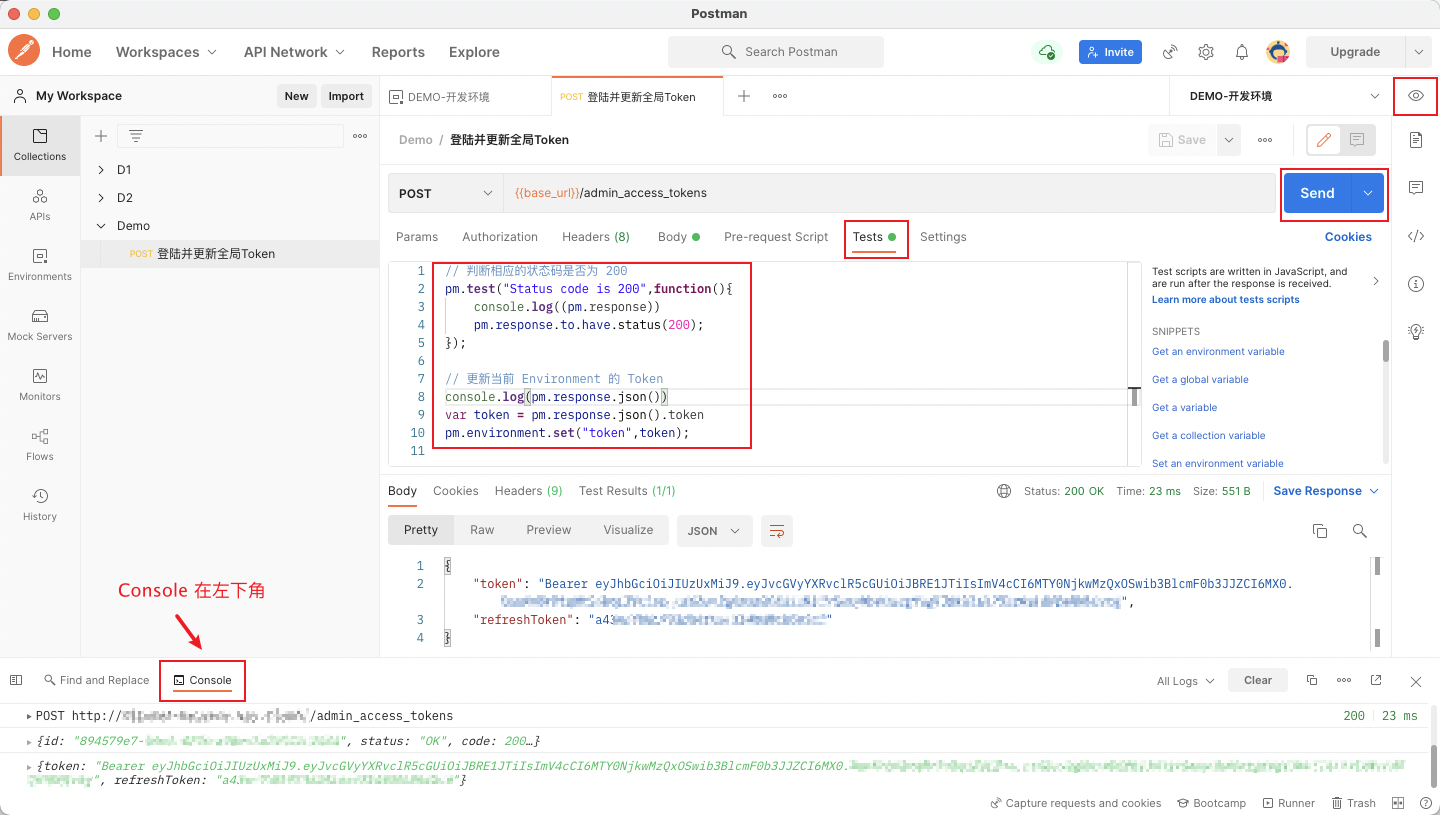Open the Collections sidebar tab
The image size is (1440, 815).
40,145
